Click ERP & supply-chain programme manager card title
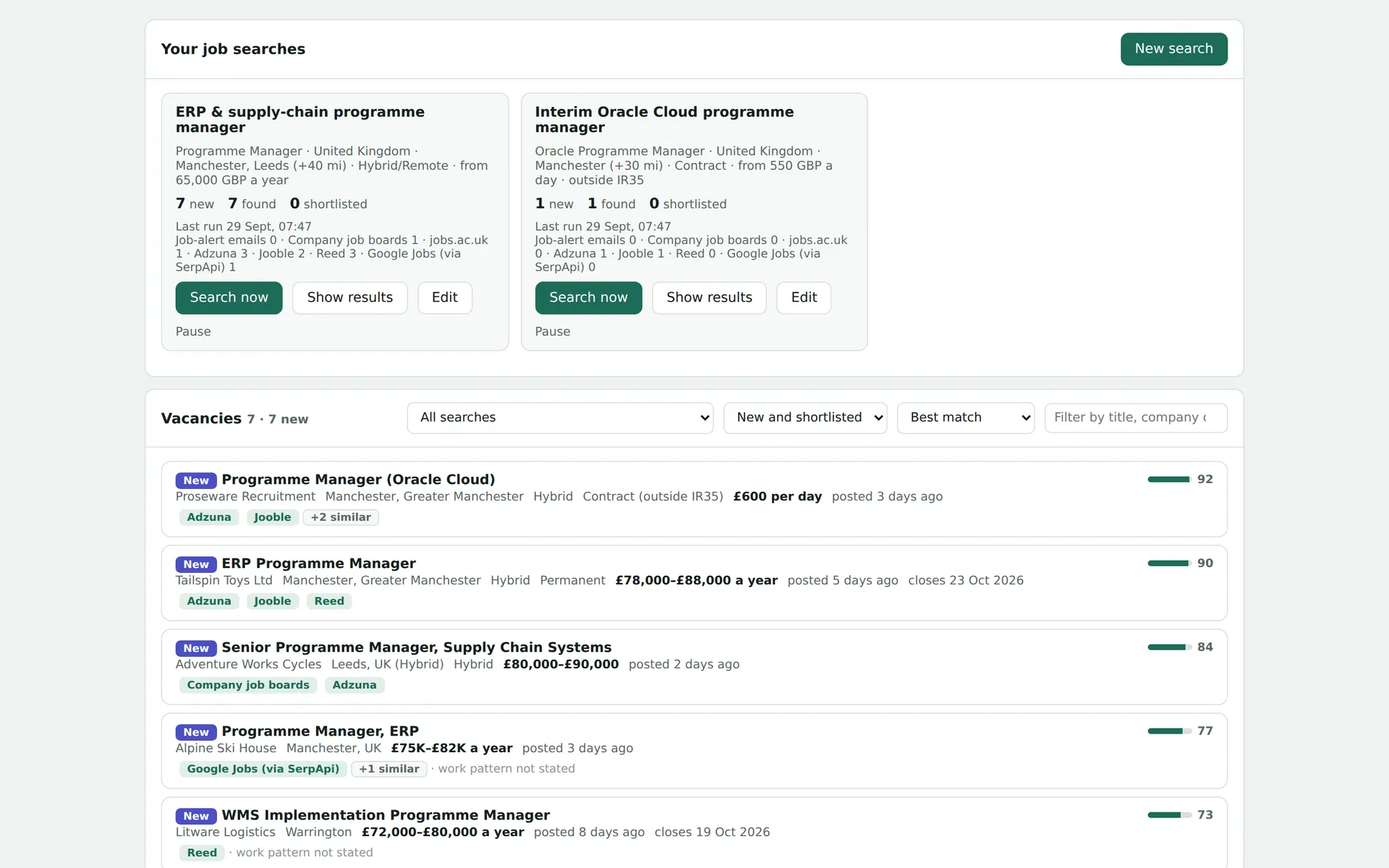This screenshot has height=868, width=1389. 300,119
